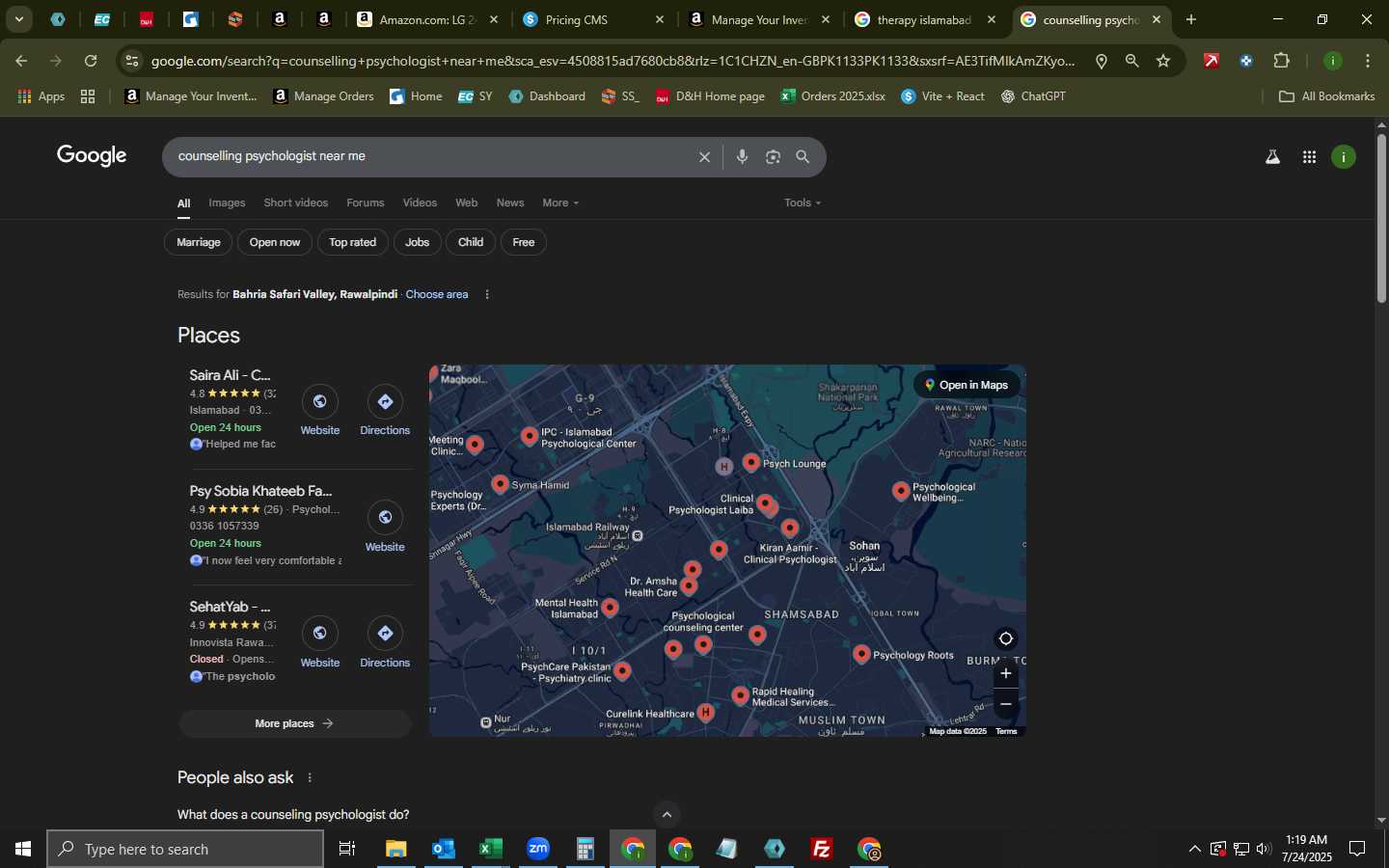
Task: Expand What does a counseling psychologist do
Action: 293,814
